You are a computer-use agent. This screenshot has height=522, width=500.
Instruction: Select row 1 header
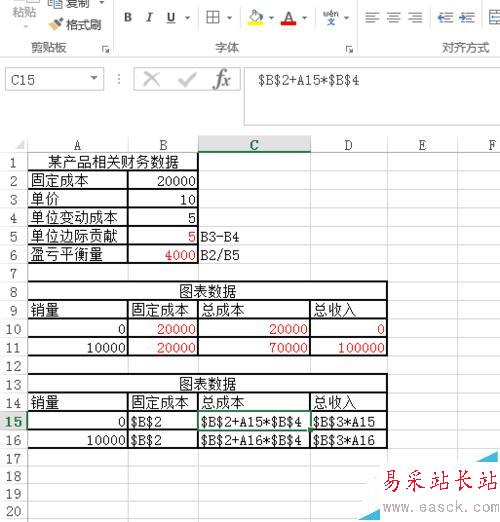[13, 163]
